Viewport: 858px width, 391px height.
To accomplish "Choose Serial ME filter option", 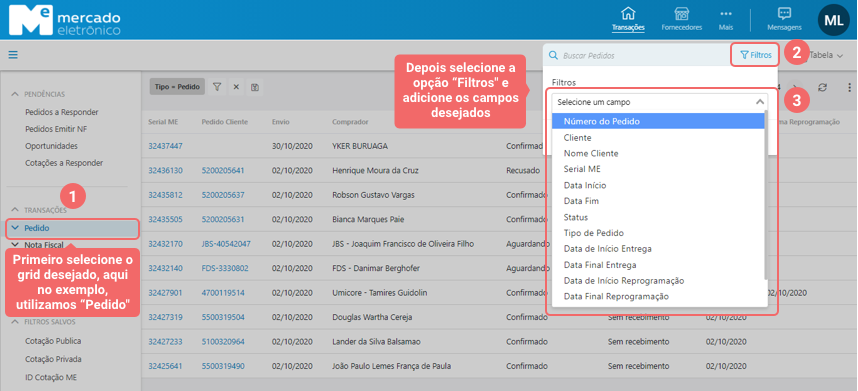I will coord(658,169).
